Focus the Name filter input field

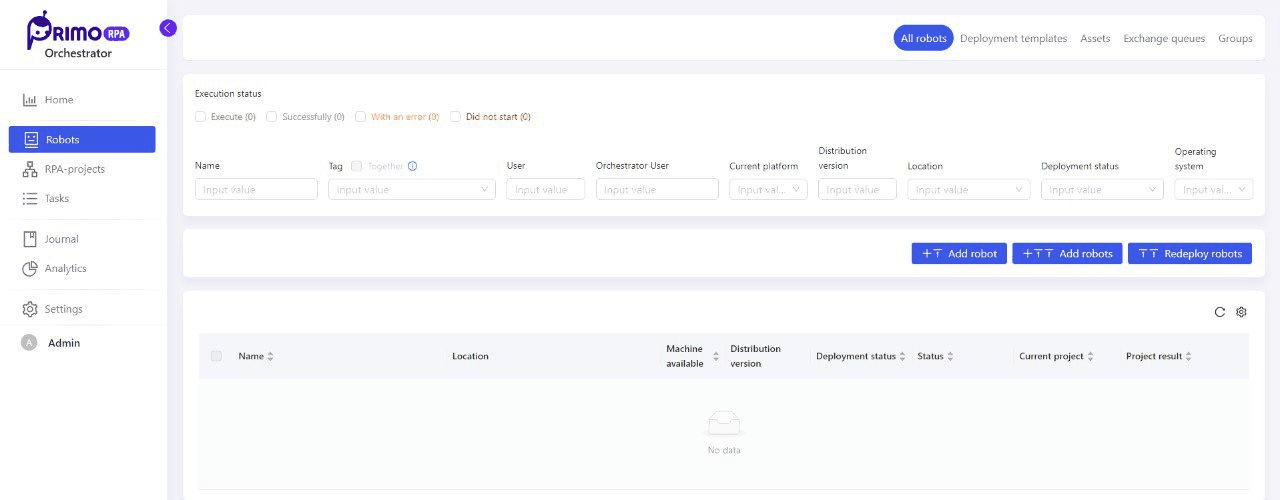[x=256, y=189]
